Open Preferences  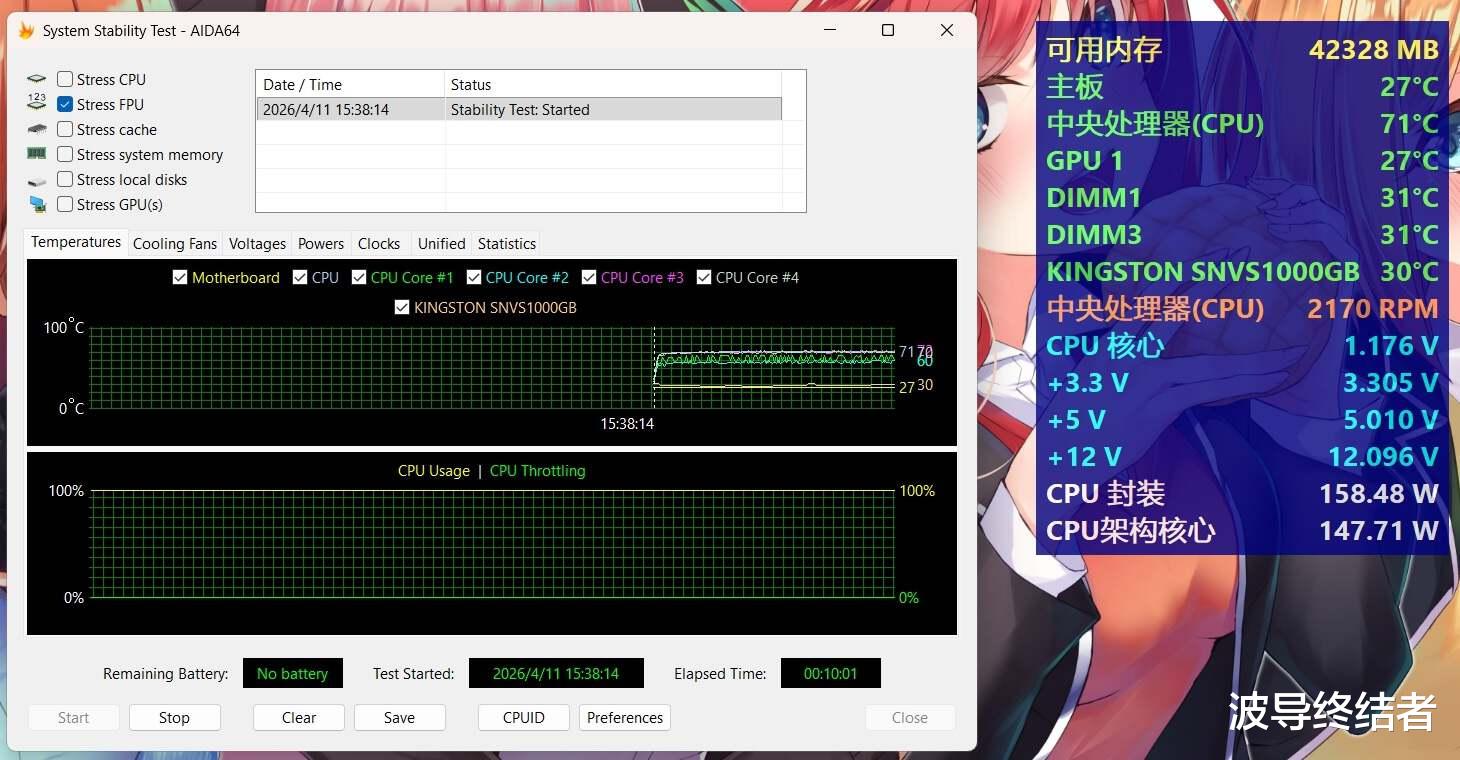pyautogui.click(x=625, y=717)
